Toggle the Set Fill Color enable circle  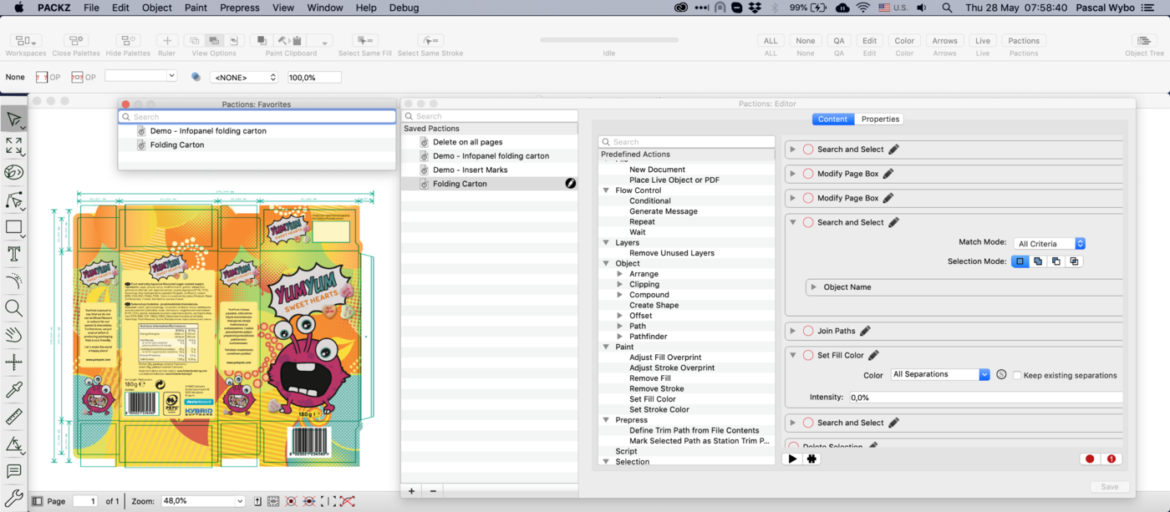pos(807,355)
